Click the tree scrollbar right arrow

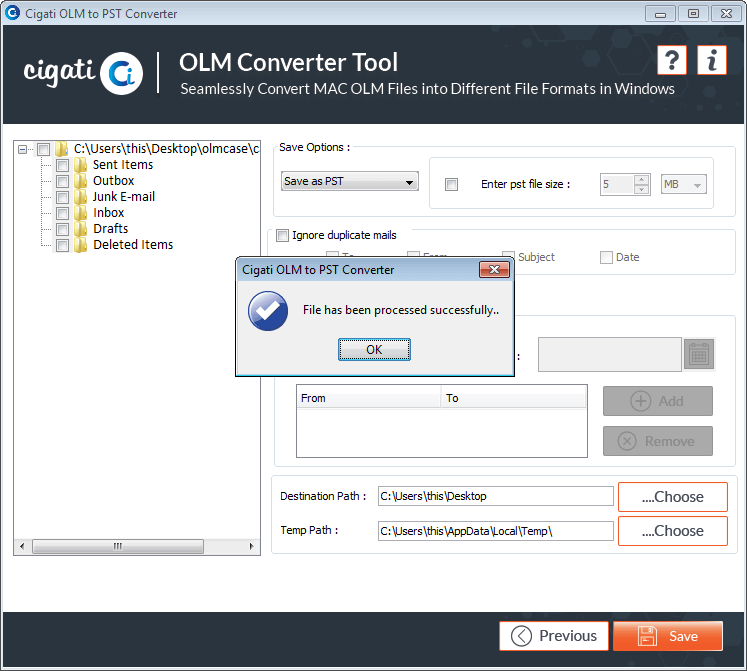252,546
